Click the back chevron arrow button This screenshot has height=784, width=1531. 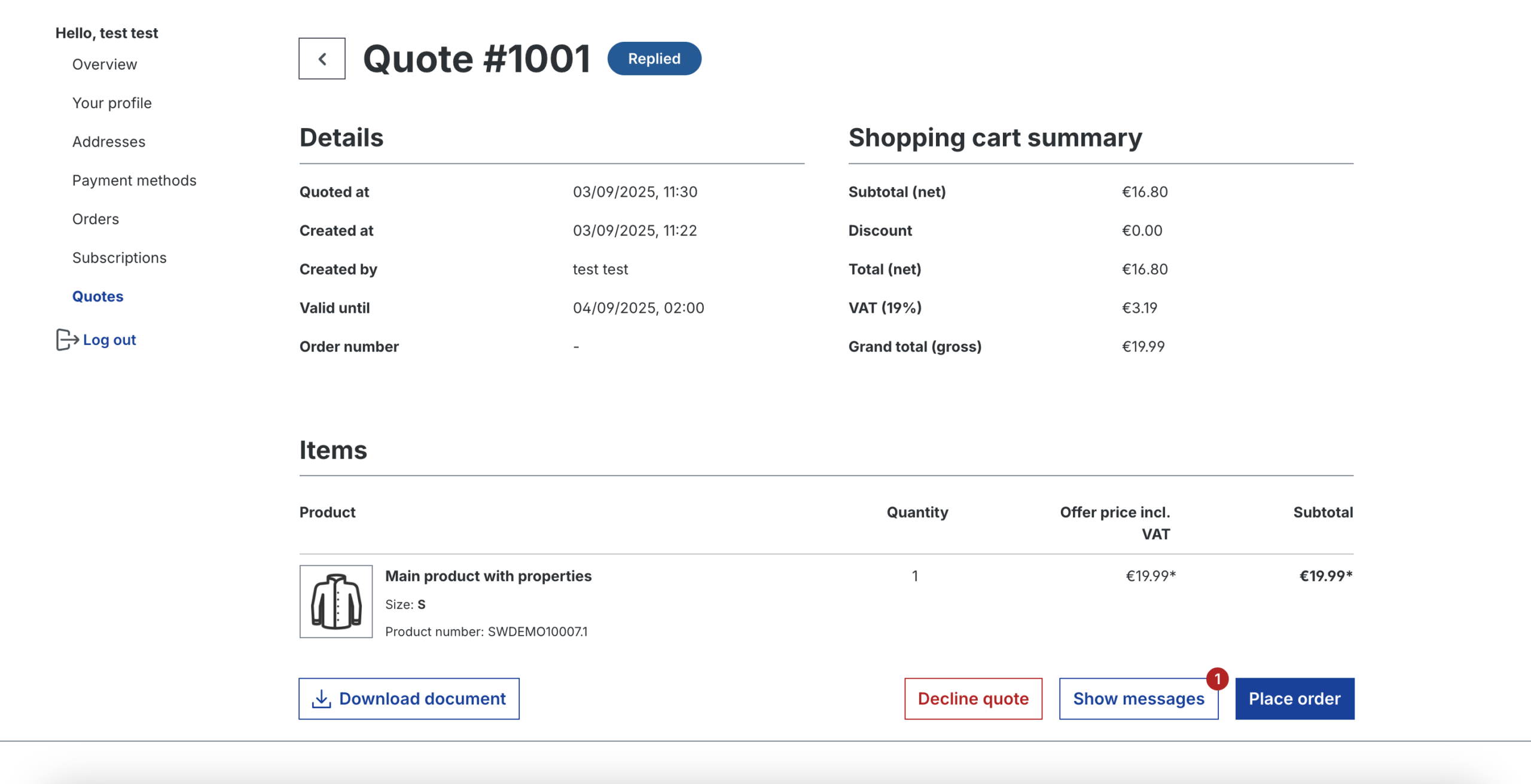coord(322,59)
